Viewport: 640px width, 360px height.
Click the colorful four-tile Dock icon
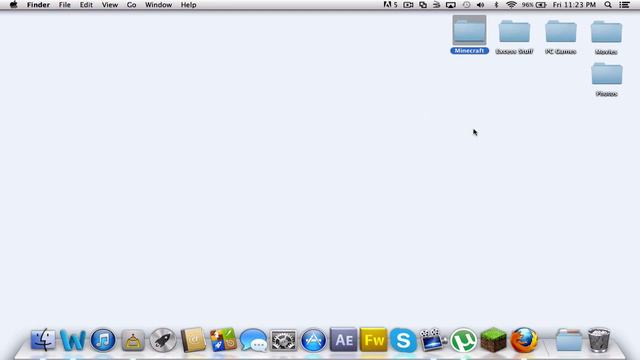pyautogui.click(x=223, y=340)
